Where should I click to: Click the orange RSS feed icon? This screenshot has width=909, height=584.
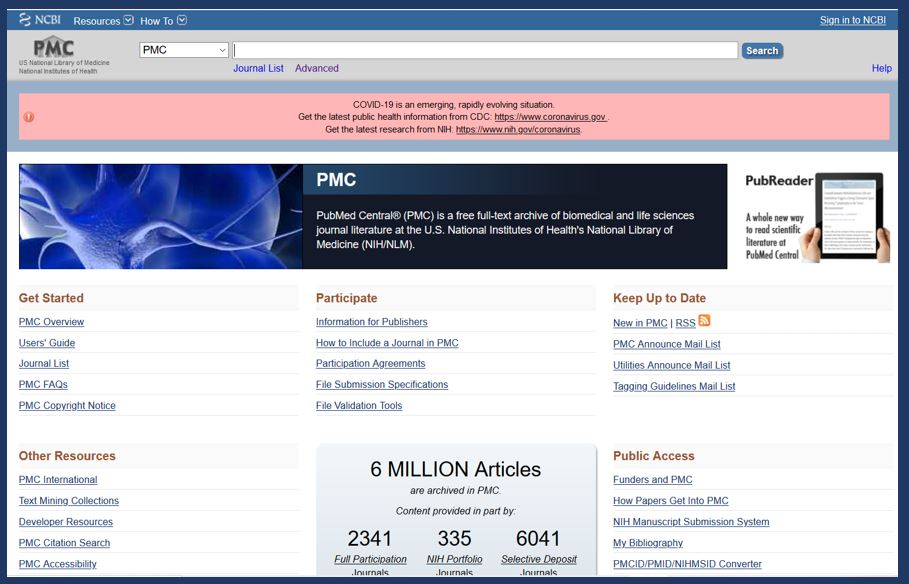pyautogui.click(x=705, y=321)
